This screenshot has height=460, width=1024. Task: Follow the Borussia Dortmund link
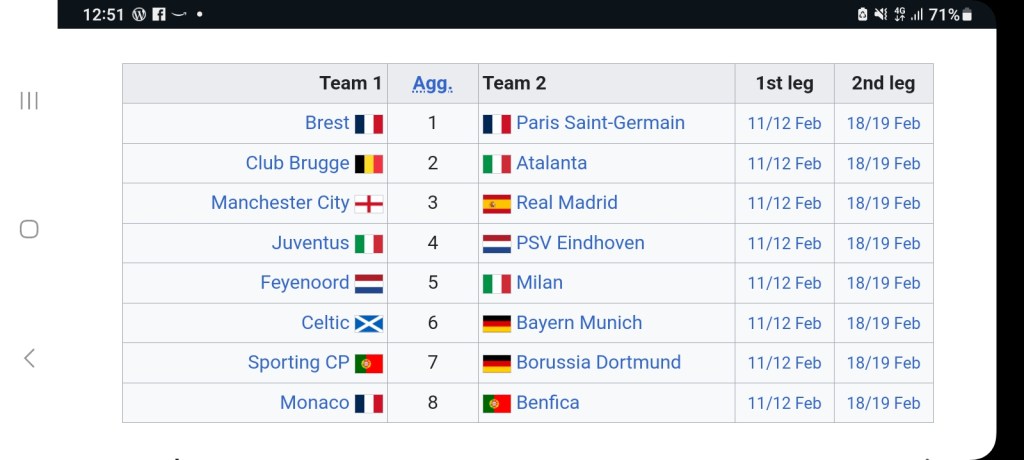(x=598, y=363)
